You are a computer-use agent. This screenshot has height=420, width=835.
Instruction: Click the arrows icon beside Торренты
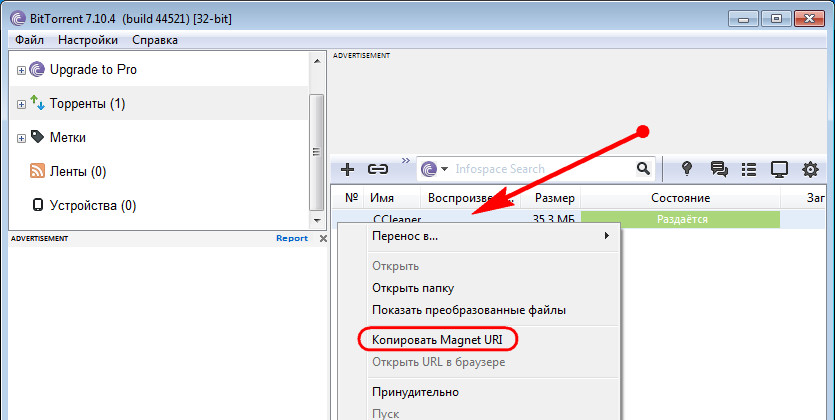click(37, 102)
